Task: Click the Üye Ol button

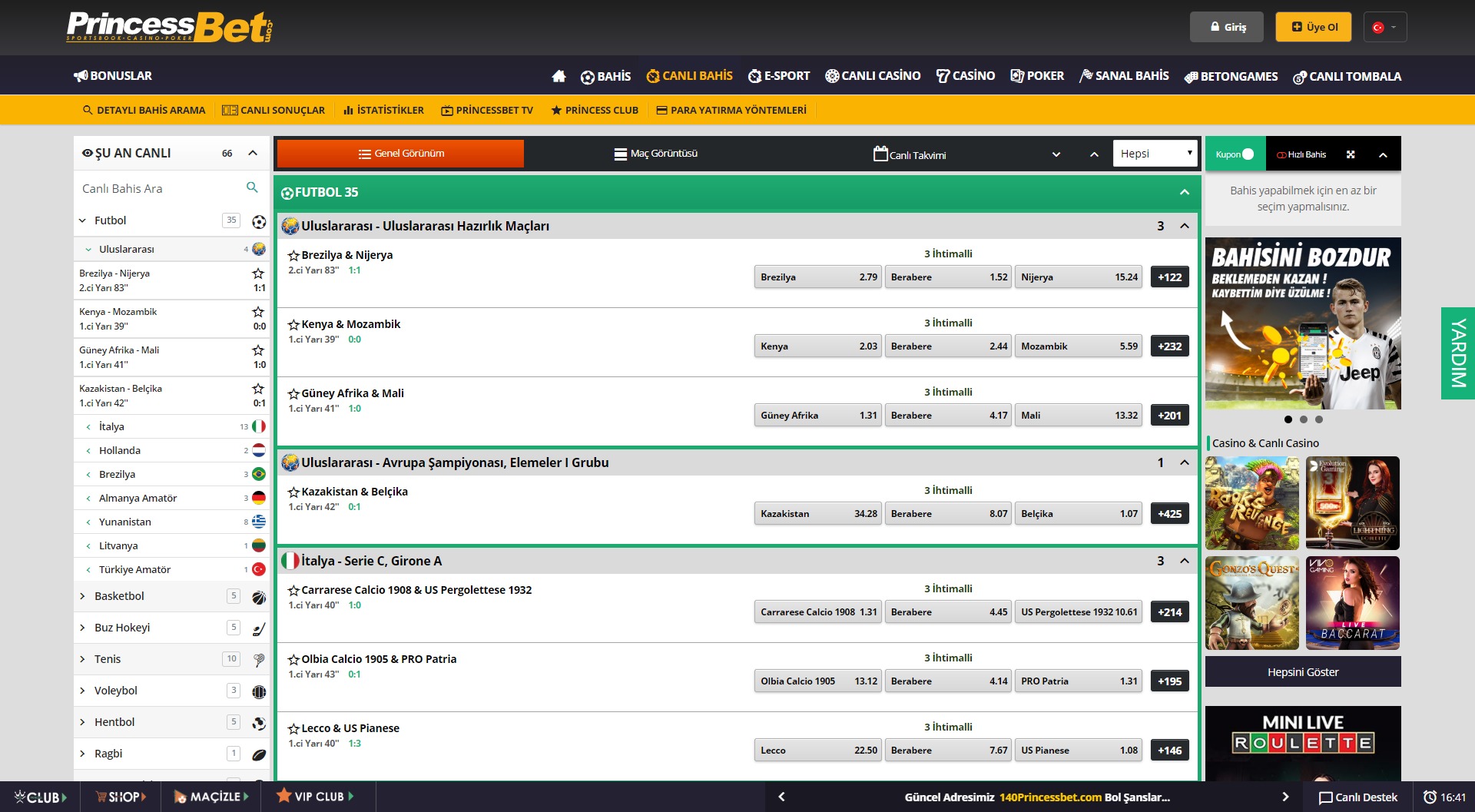Action: click(x=1314, y=27)
